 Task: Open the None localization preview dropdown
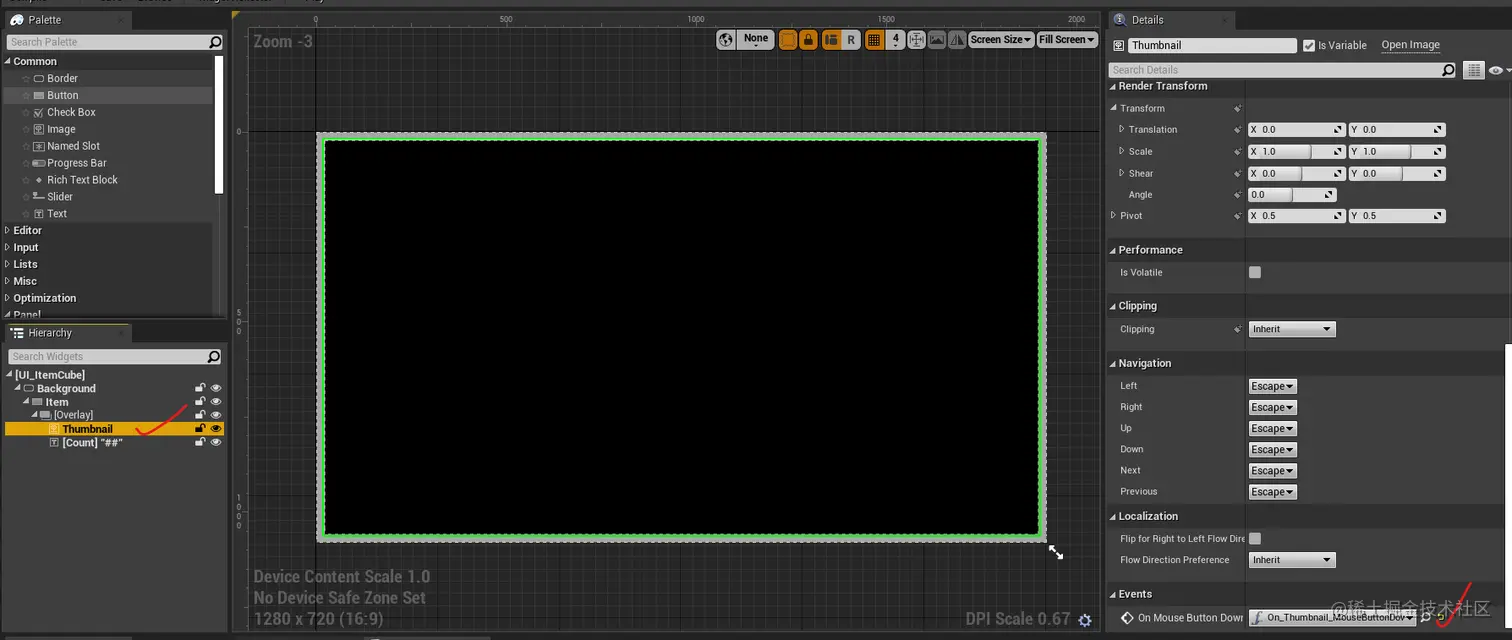756,40
